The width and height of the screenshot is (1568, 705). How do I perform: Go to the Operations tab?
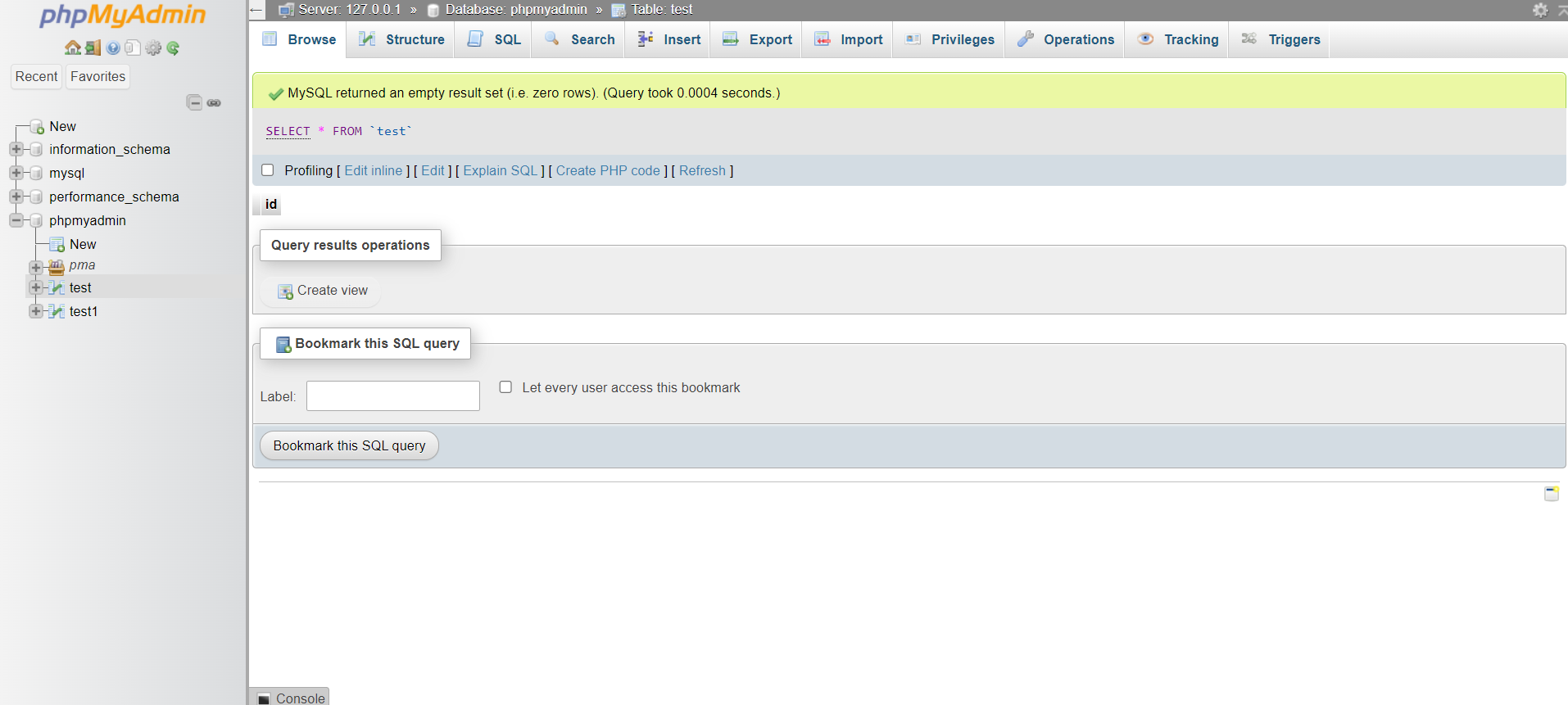[1065, 39]
